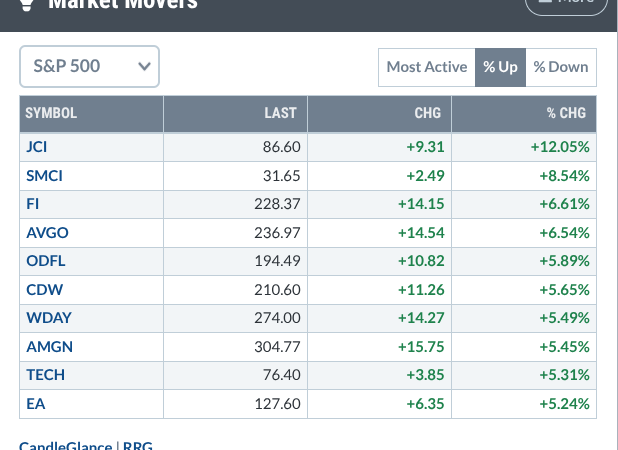Select the % Up tab
Screen dimensions: 618x450
point(500,67)
